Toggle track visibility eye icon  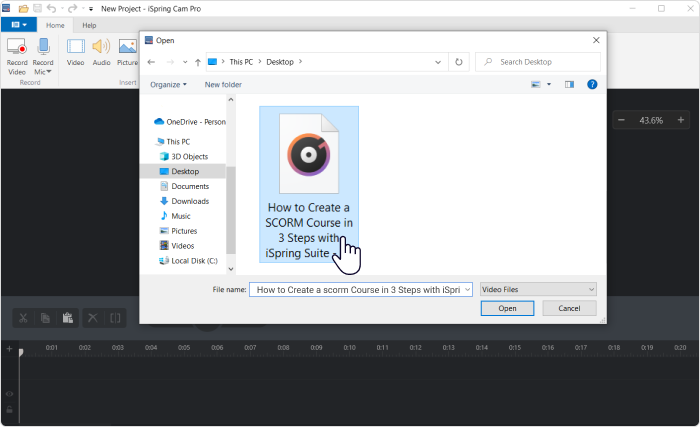tap(9, 394)
